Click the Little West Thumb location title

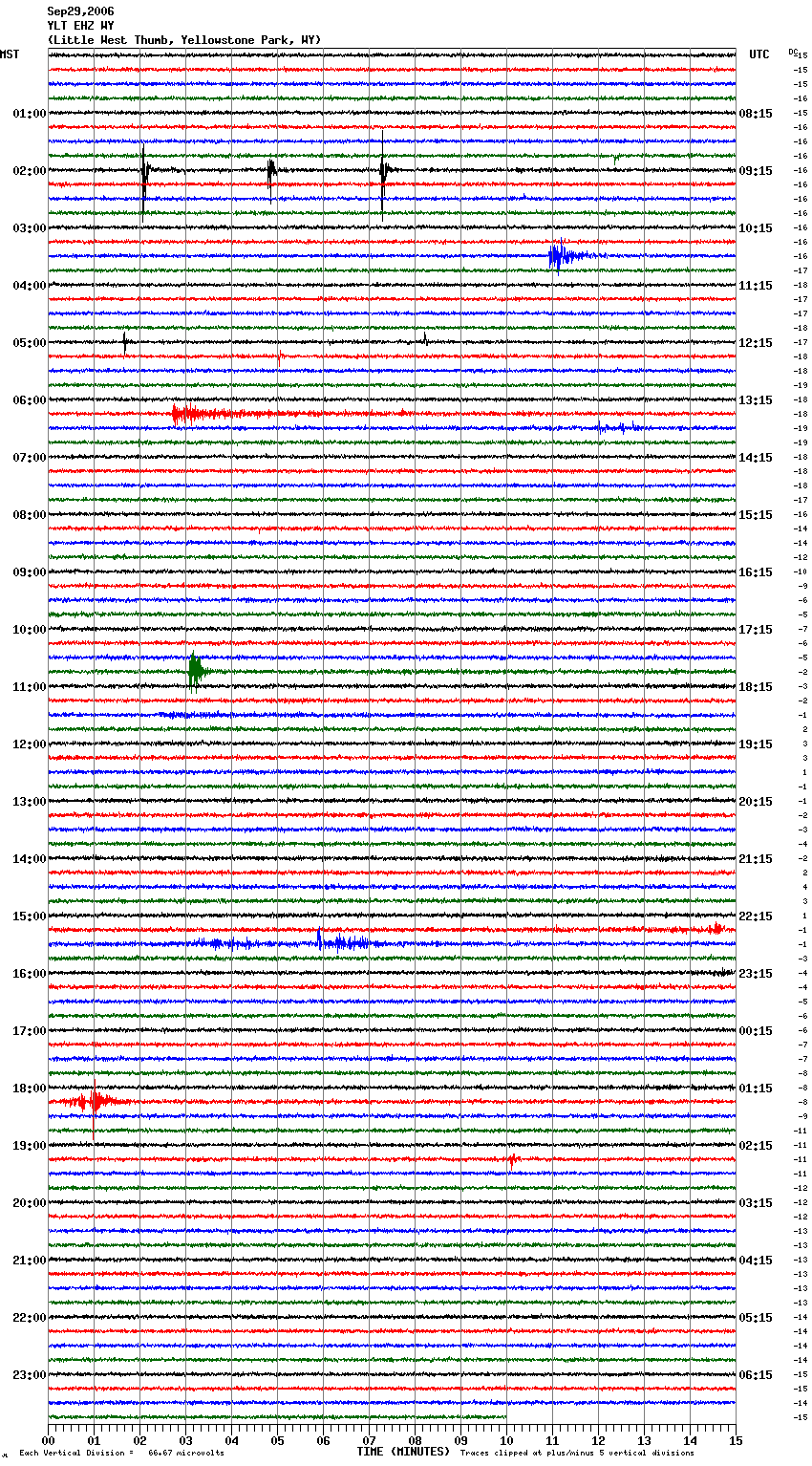point(184,40)
